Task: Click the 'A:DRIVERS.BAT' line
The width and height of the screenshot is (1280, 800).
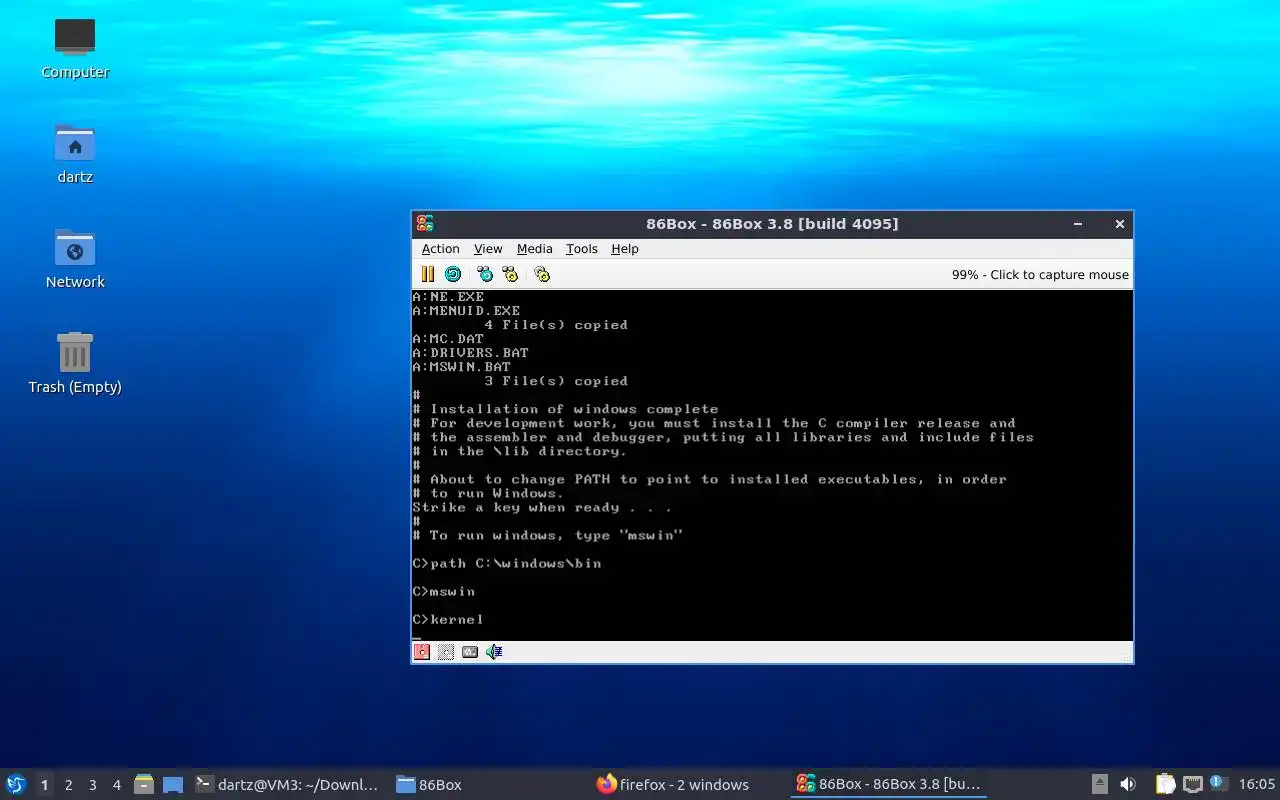Action: point(471,353)
